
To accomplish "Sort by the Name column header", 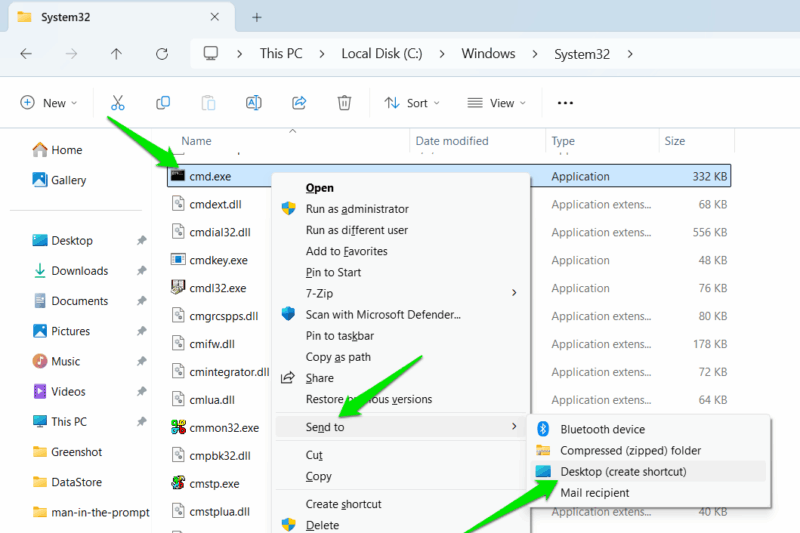I will click(196, 141).
